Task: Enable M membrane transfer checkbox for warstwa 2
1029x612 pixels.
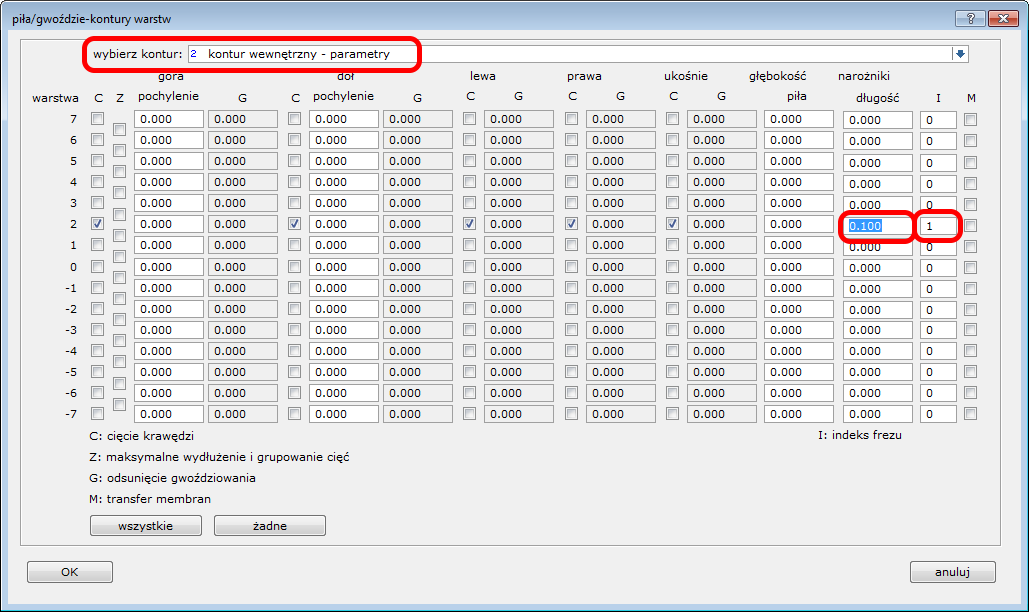Action: click(971, 225)
